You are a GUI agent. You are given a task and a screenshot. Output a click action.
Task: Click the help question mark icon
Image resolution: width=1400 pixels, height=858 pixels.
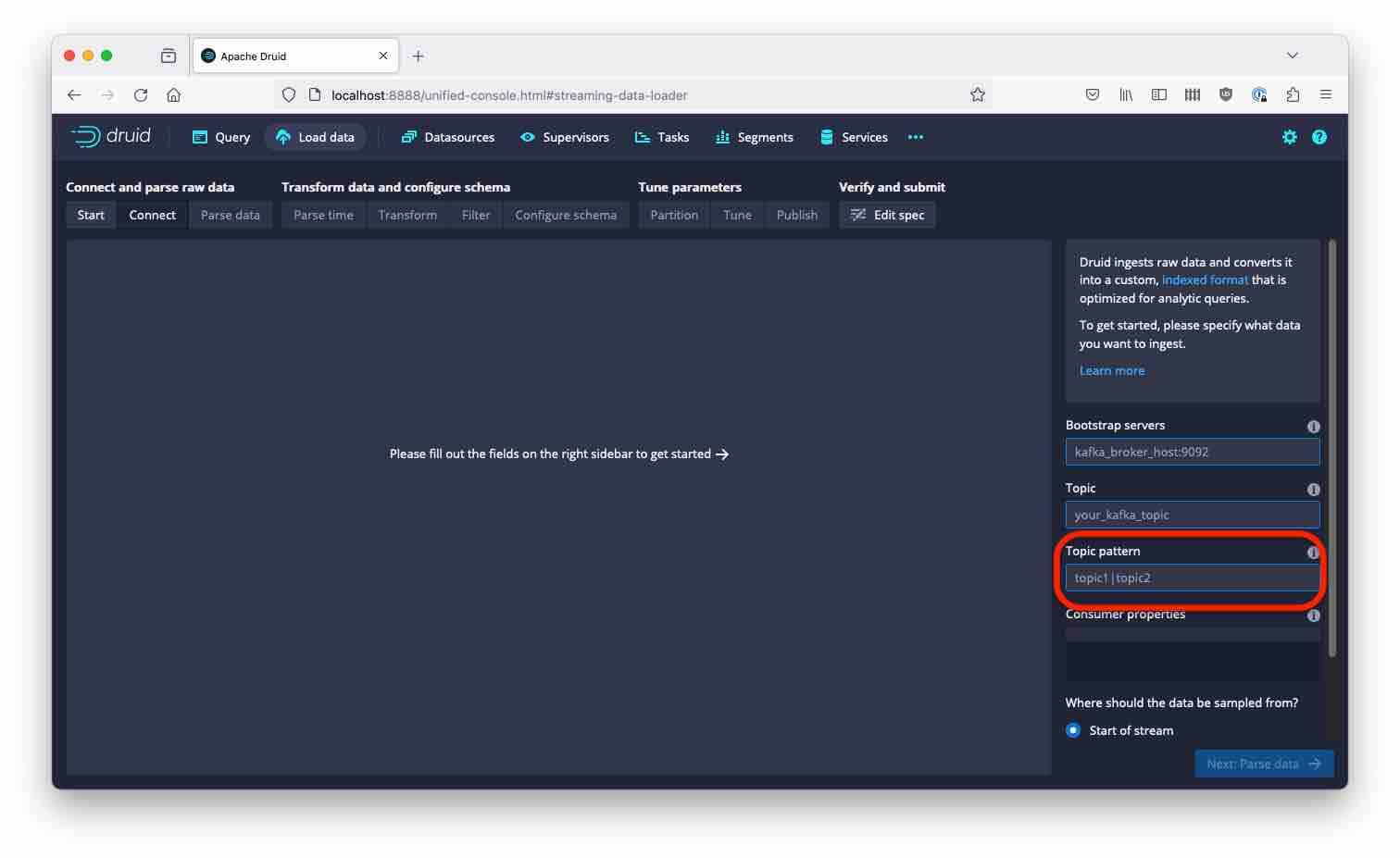(x=1319, y=137)
